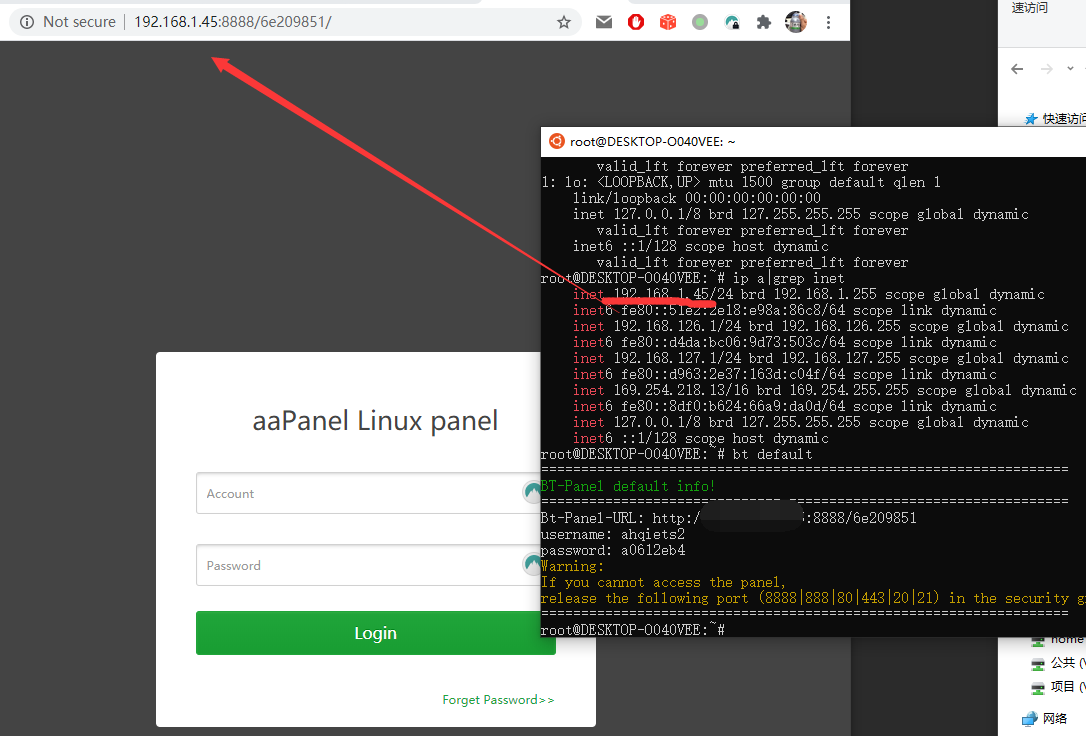Viewport: 1086px width, 736px height.
Task: Click the last terminal prompt root@DESKTOP-O040VEE:~#
Action: pos(632,629)
